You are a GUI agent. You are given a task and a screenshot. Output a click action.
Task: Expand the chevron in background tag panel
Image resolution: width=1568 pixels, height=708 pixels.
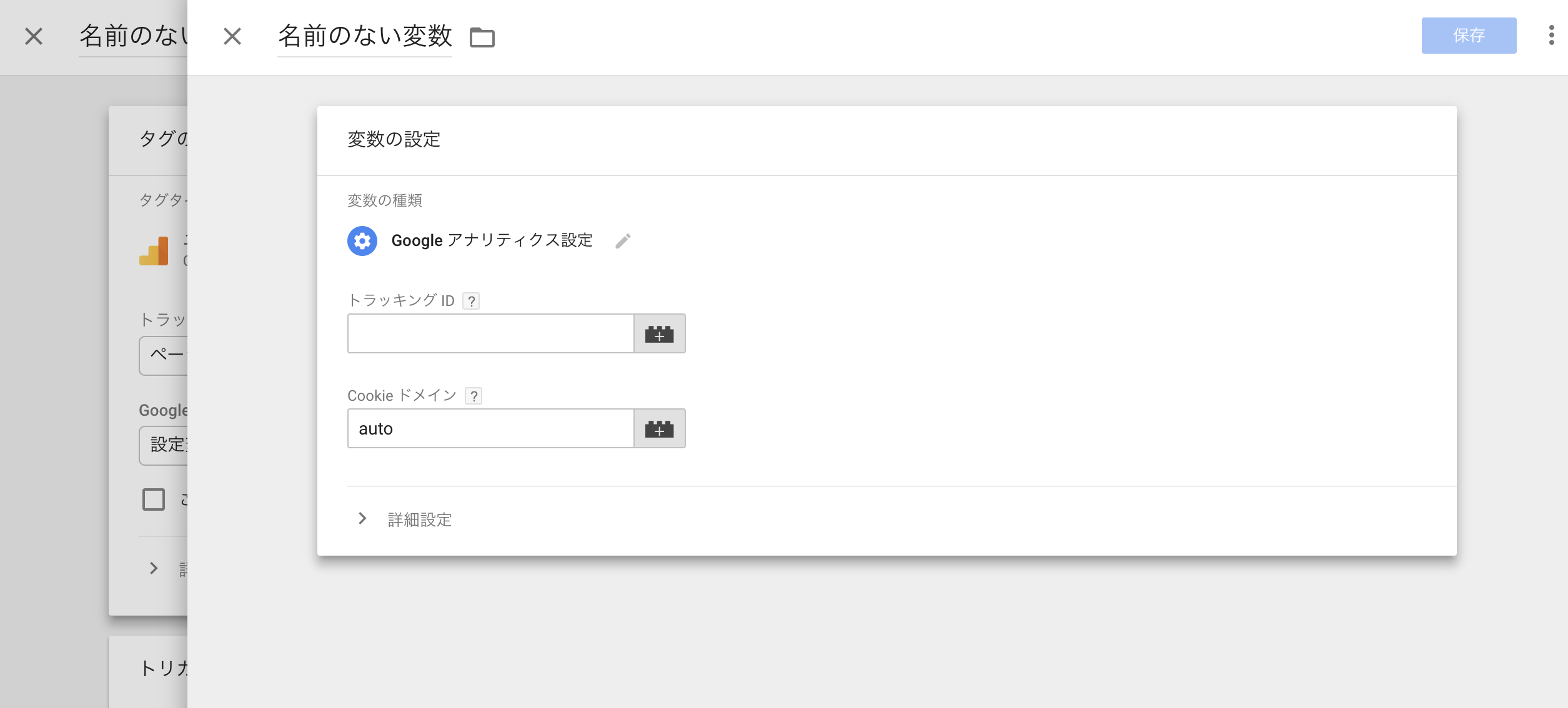[154, 568]
